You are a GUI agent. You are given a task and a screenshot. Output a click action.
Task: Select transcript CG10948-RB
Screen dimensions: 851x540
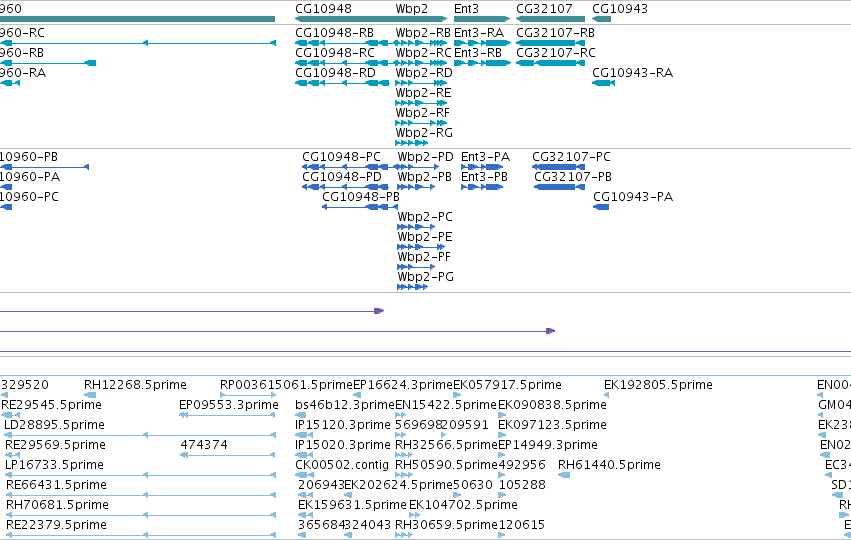334,33
